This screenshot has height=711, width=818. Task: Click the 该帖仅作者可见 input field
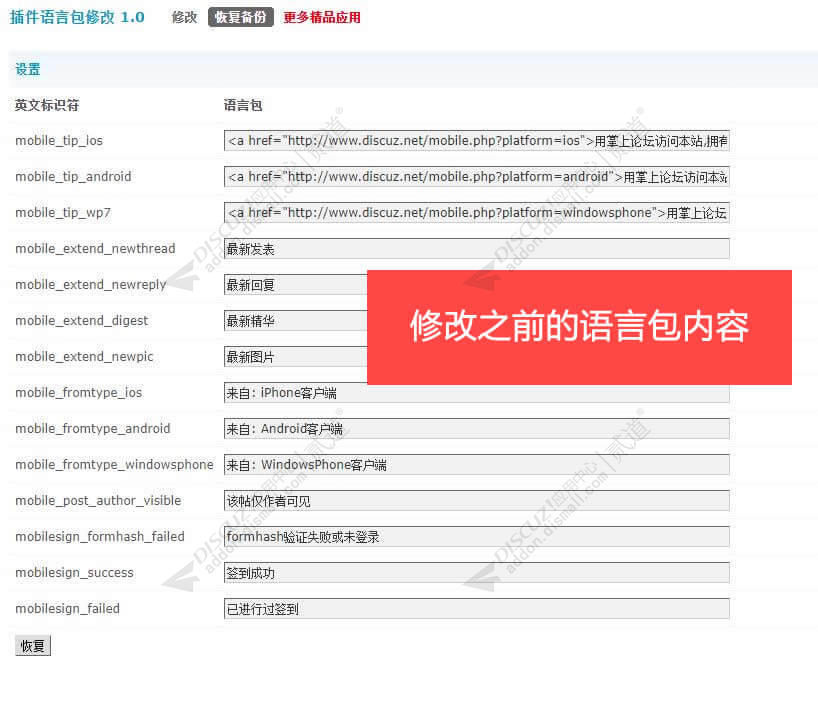point(476,500)
